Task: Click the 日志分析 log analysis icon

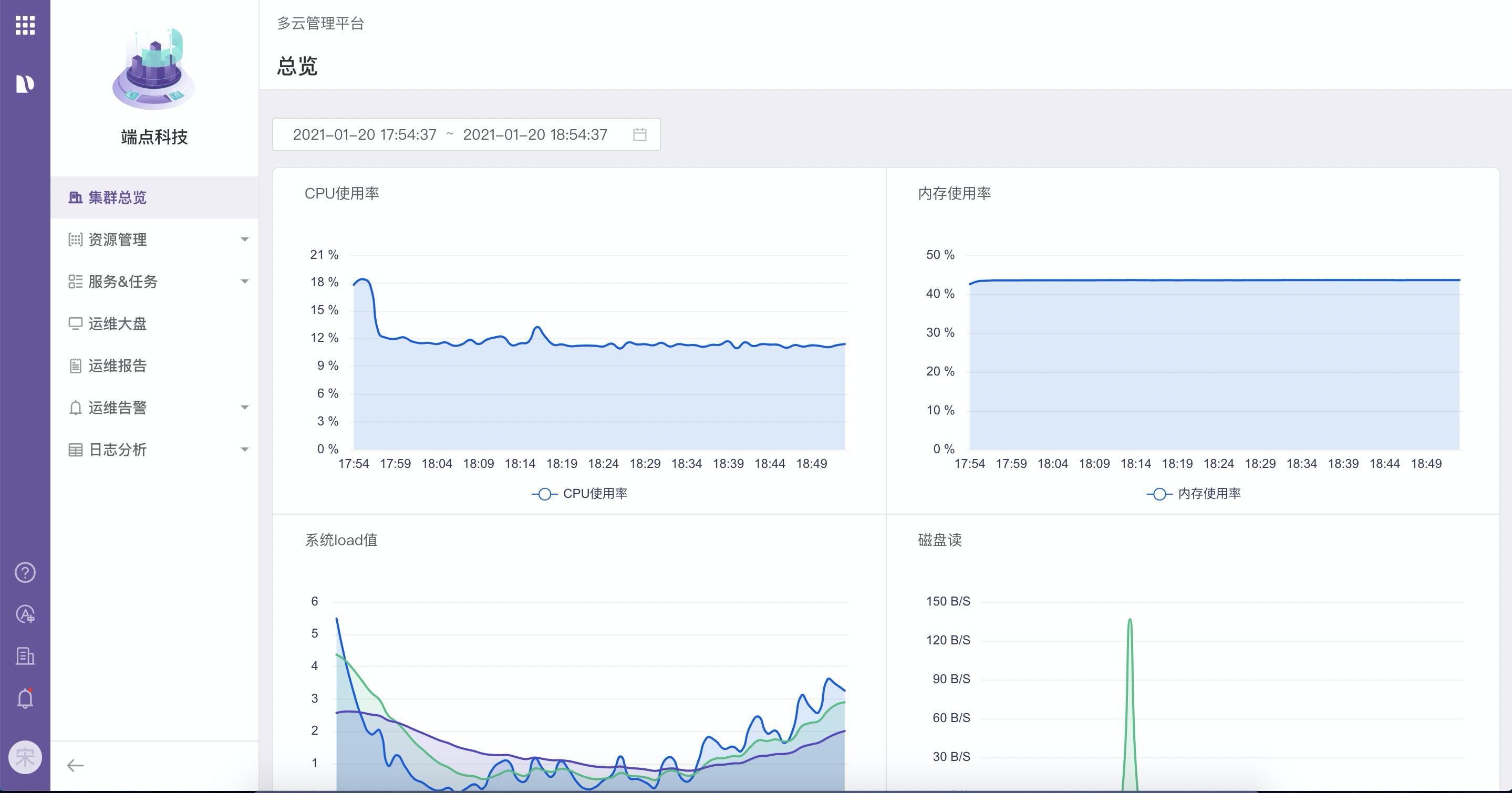Action: coord(75,450)
